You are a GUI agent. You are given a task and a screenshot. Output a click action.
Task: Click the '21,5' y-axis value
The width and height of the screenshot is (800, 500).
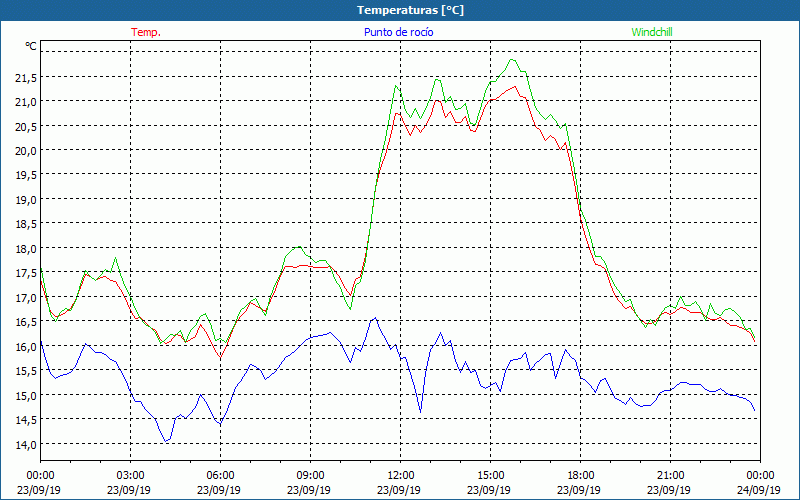click(x=26, y=78)
